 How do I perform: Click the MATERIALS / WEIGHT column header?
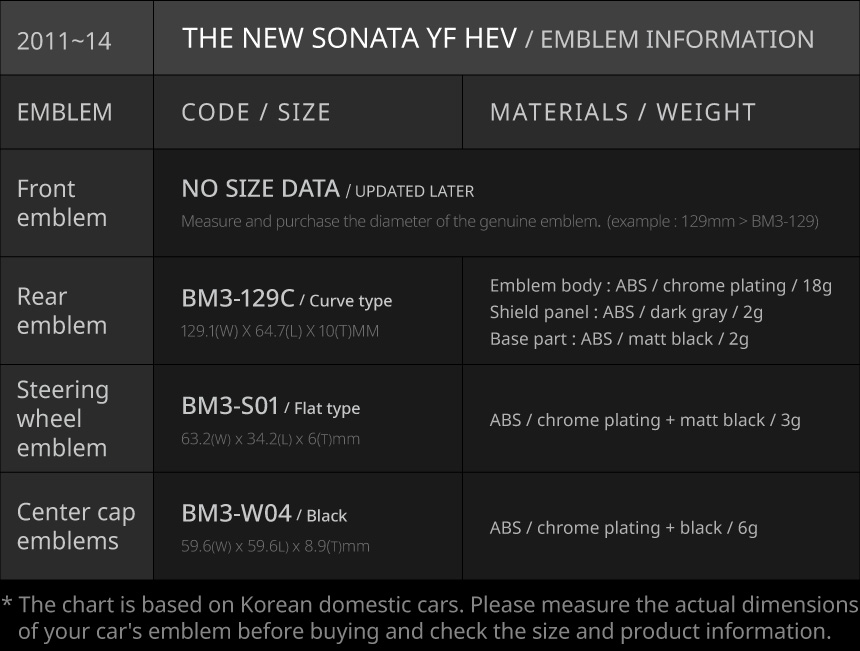point(622,112)
